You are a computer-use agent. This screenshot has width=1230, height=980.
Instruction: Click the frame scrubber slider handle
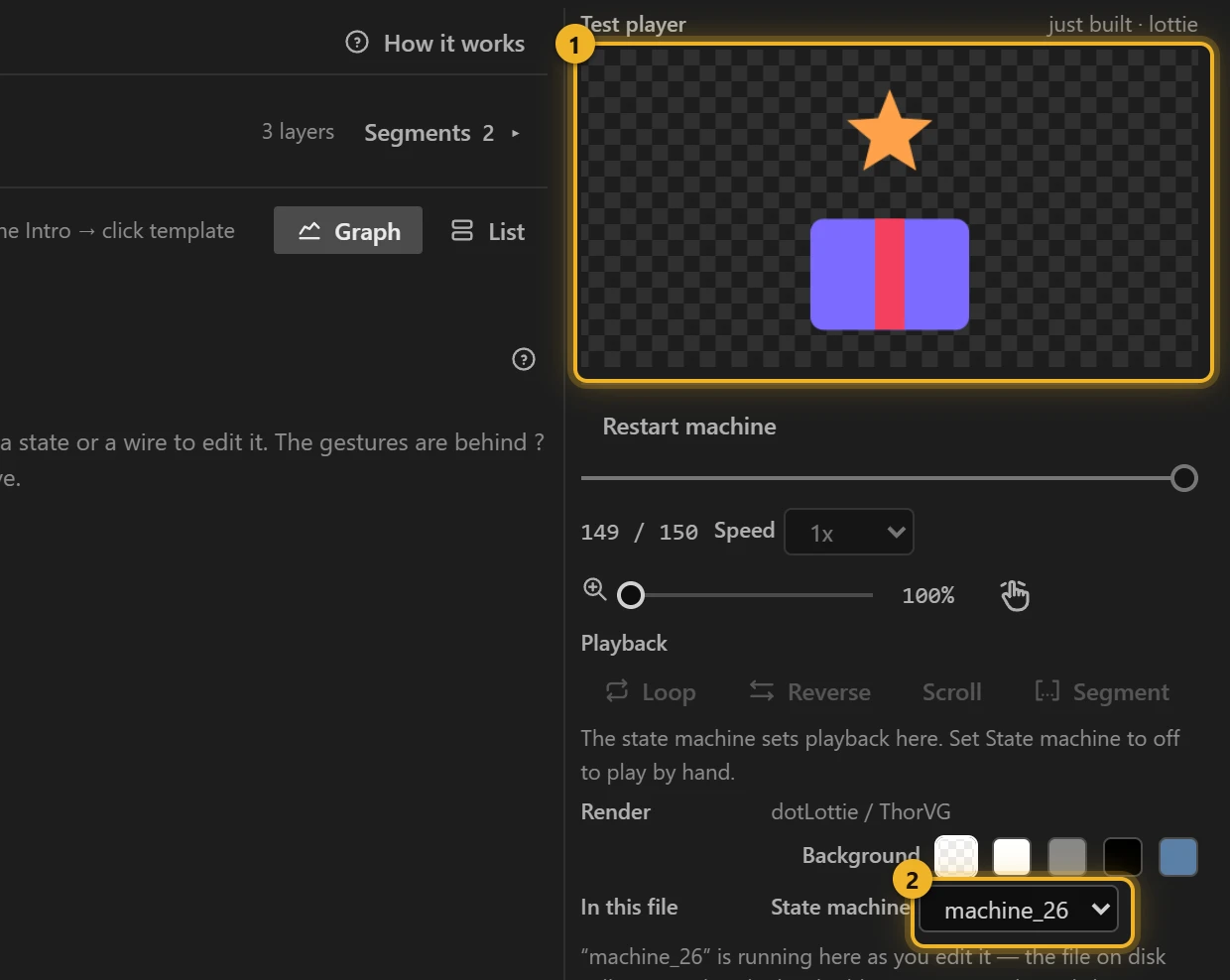coord(1183,478)
